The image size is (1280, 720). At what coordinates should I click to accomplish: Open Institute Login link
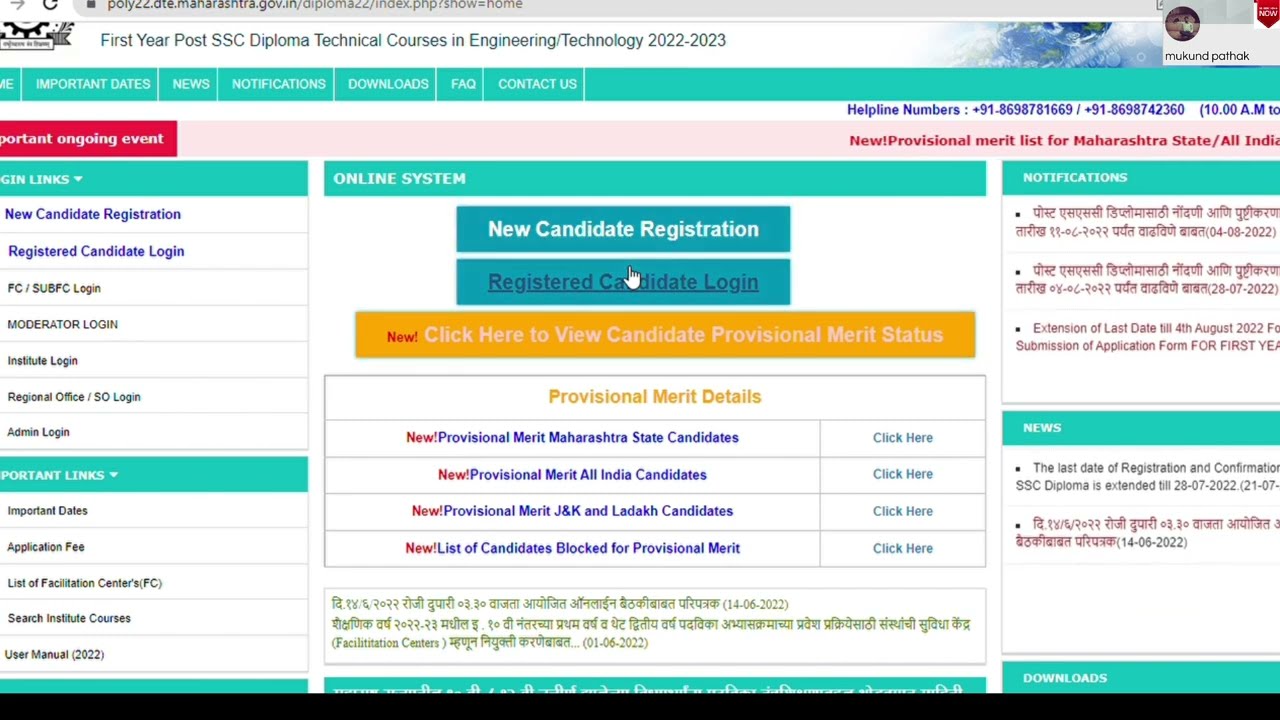pyautogui.click(x=42, y=360)
